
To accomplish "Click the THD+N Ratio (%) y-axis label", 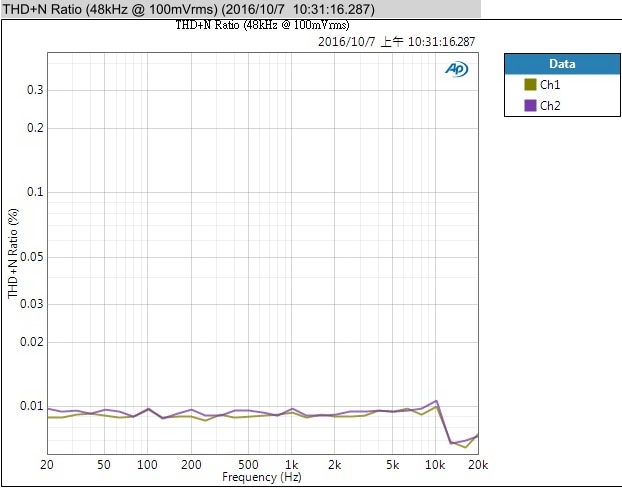I will pyautogui.click(x=13, y=254).
